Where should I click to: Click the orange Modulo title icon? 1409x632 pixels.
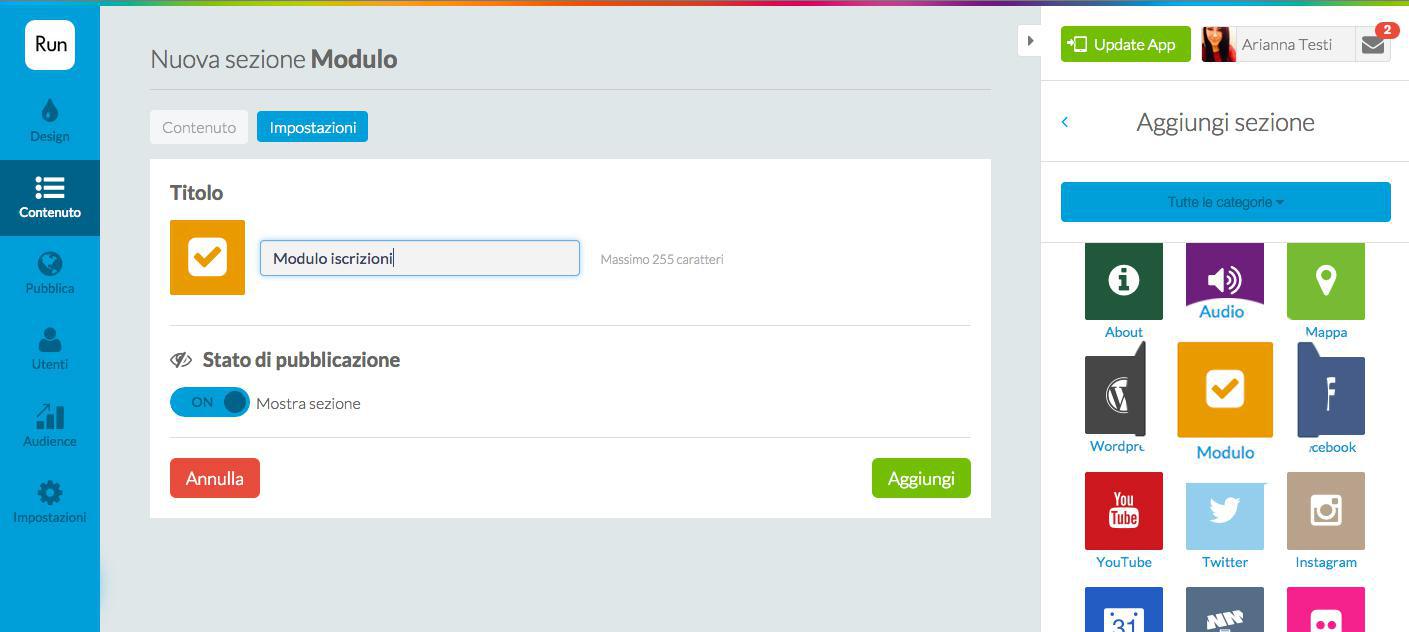point(207,257)
